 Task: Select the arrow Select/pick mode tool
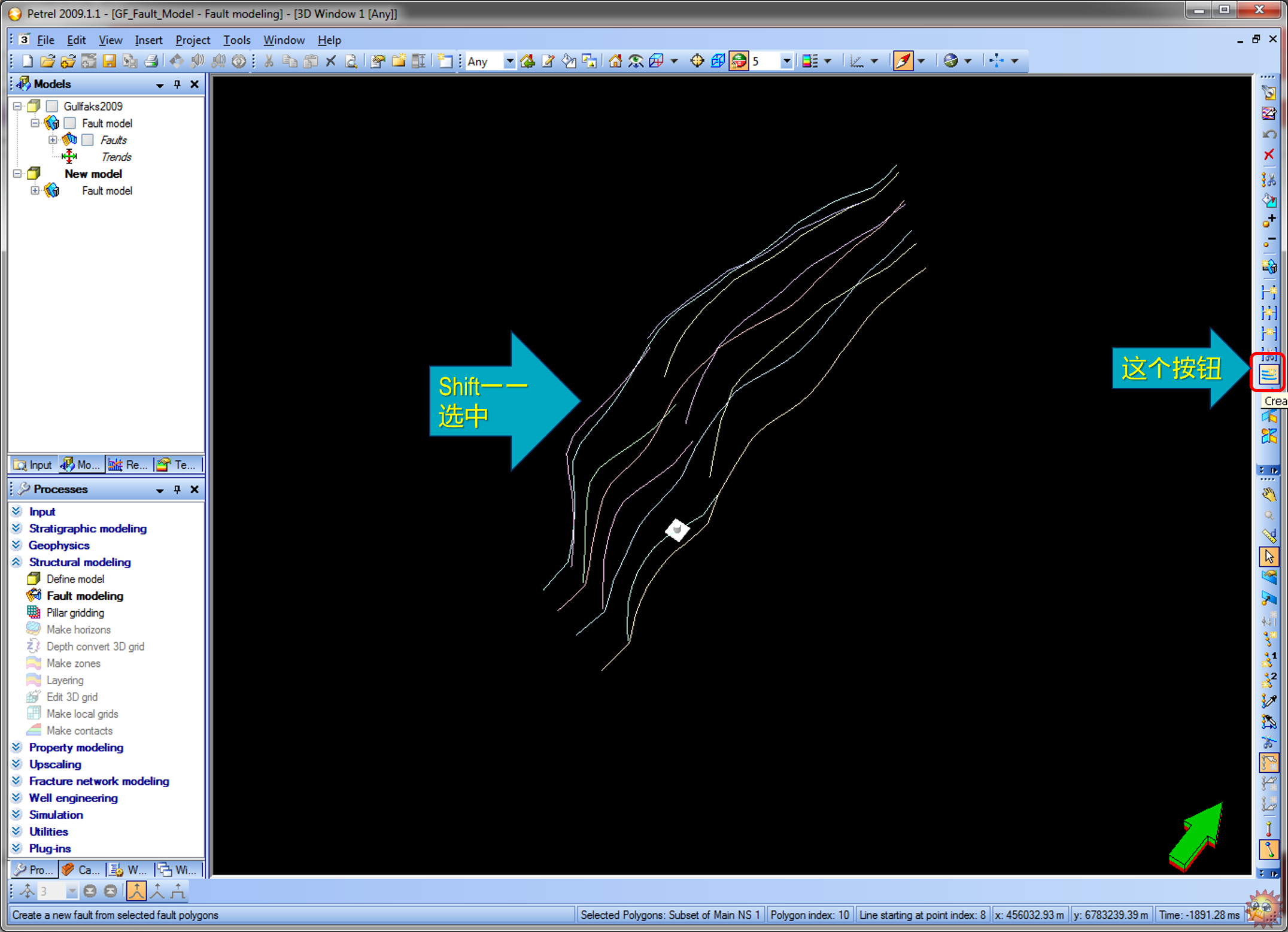[1268, 557]
